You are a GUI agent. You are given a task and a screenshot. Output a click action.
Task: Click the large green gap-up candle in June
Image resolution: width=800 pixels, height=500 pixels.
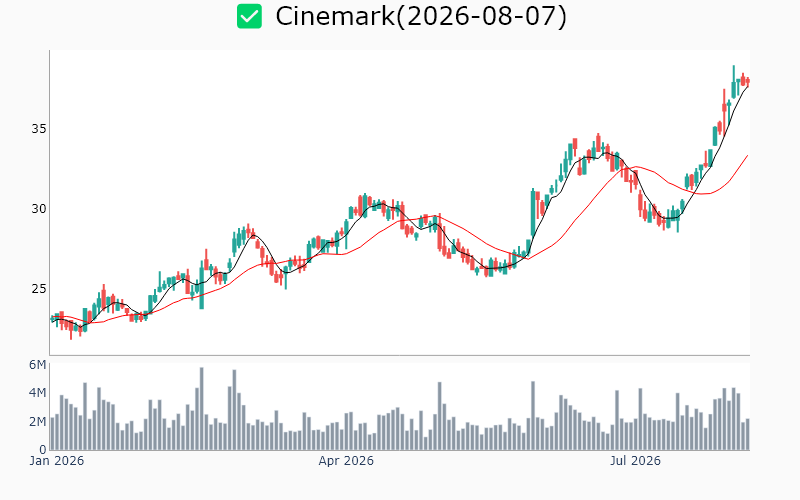coord(533,211)
